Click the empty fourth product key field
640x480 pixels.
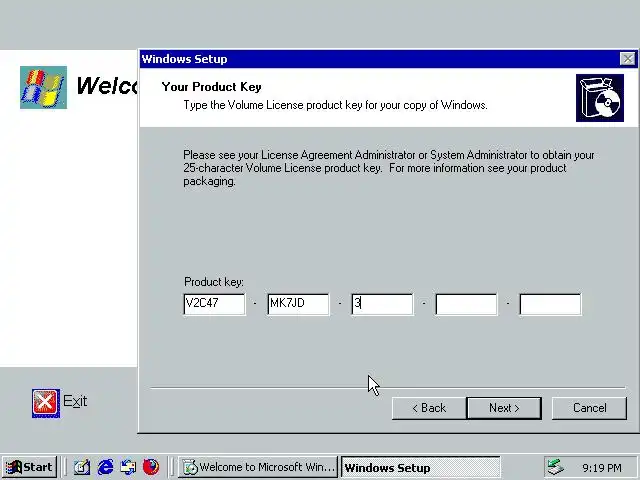tap(467, 304)
